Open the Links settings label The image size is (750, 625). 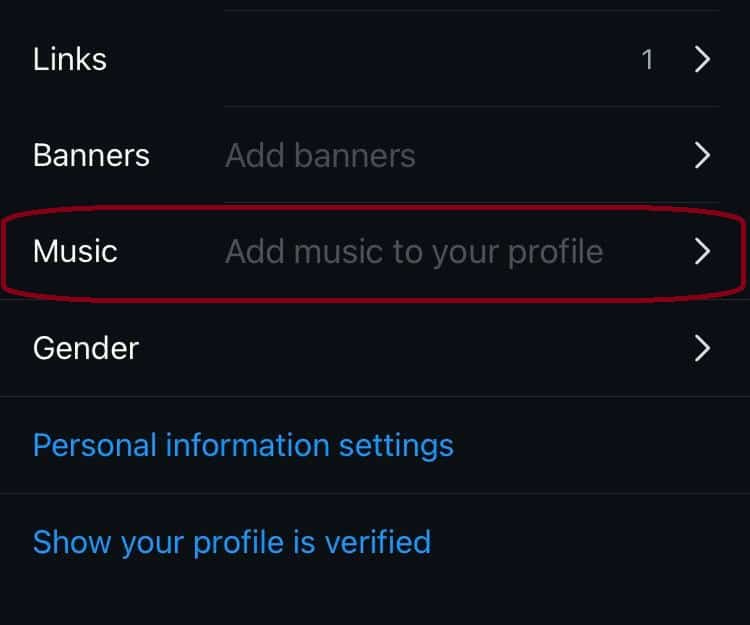click(x=70, y=60)
